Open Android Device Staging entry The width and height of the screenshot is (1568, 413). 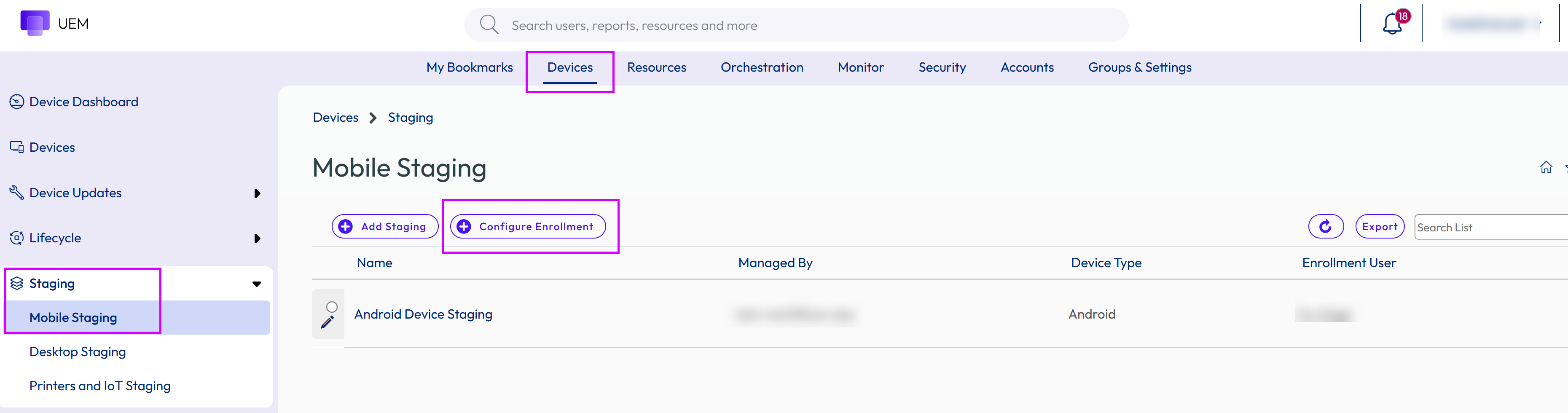423,314
